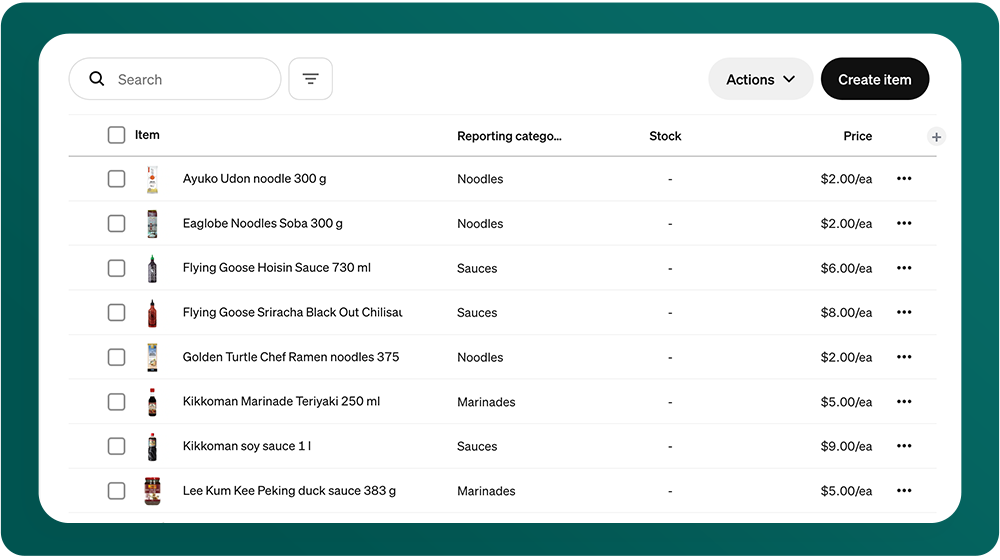Expand the Actions dropdown
The width and height of the screenshot is (1000, 560).
(x=760, y=79)
